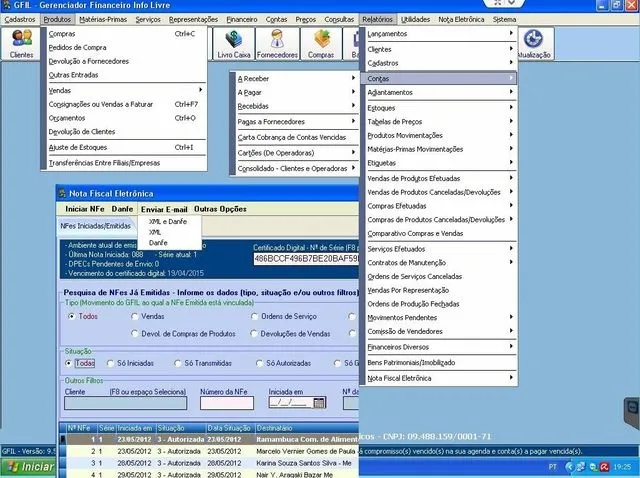Click the Fornecedores toolbar icon
Image resolution: width=640 pixels, height=478 pixels.
tap(280, 40)
